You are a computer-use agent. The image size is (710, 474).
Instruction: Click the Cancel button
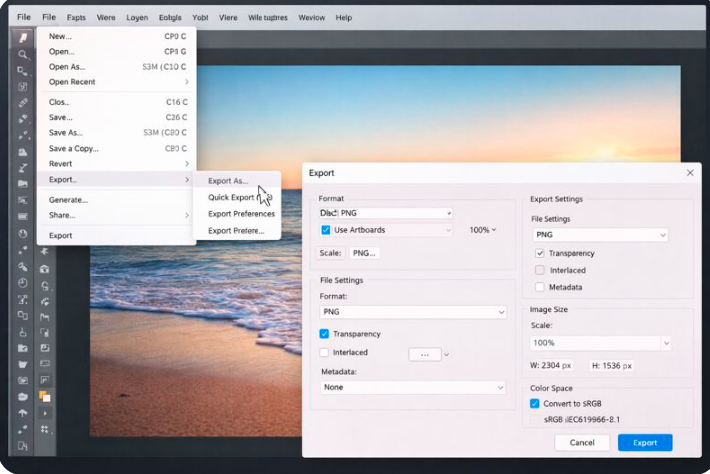[582, 443]
